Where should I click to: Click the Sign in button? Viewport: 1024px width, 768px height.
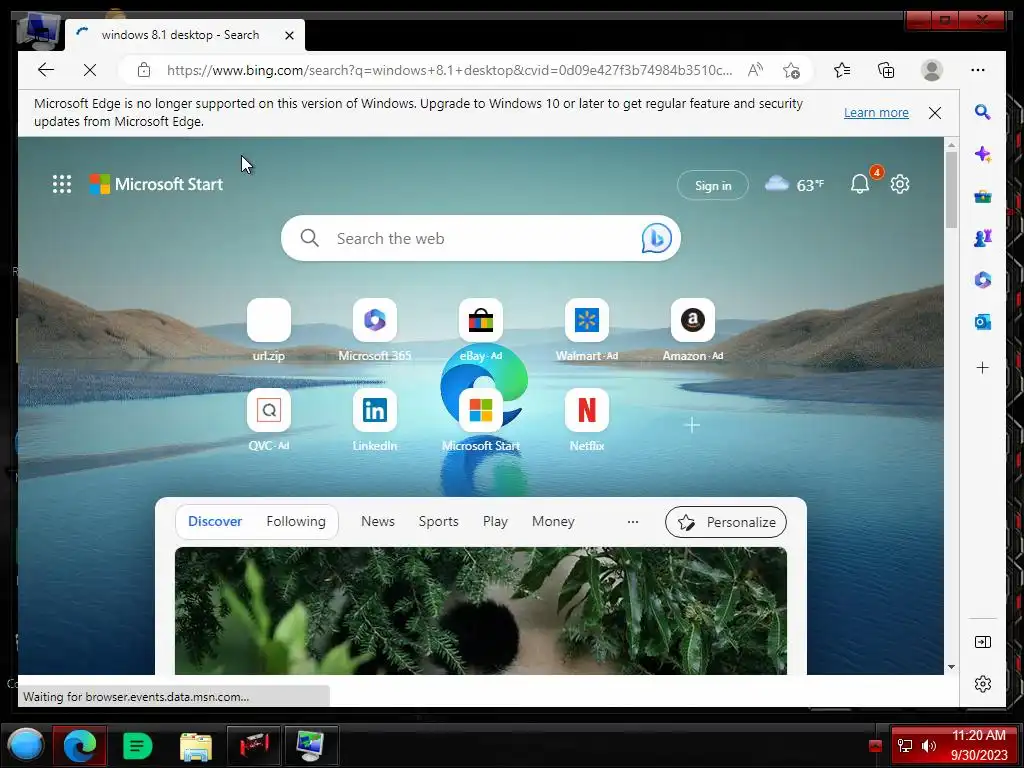click(712, 185)
